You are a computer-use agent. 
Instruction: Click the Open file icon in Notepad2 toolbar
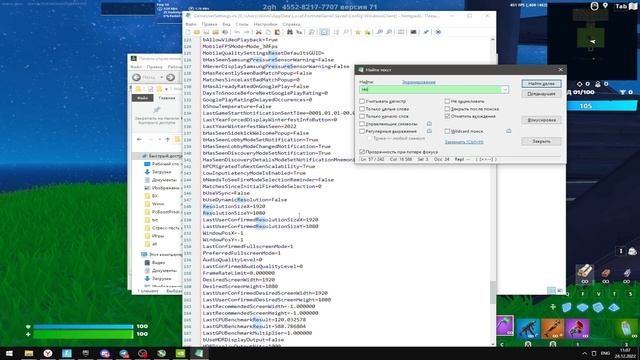[197, 32]
